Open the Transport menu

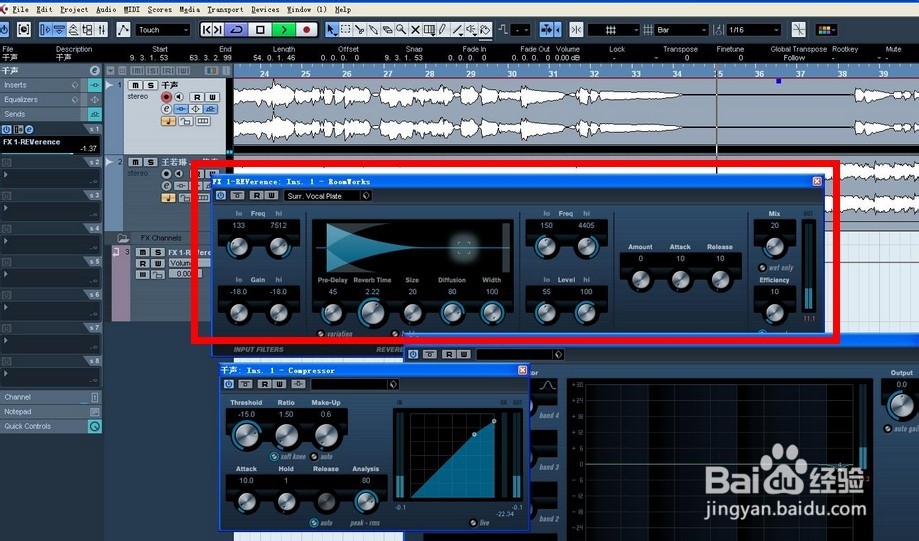coord(225,9)
